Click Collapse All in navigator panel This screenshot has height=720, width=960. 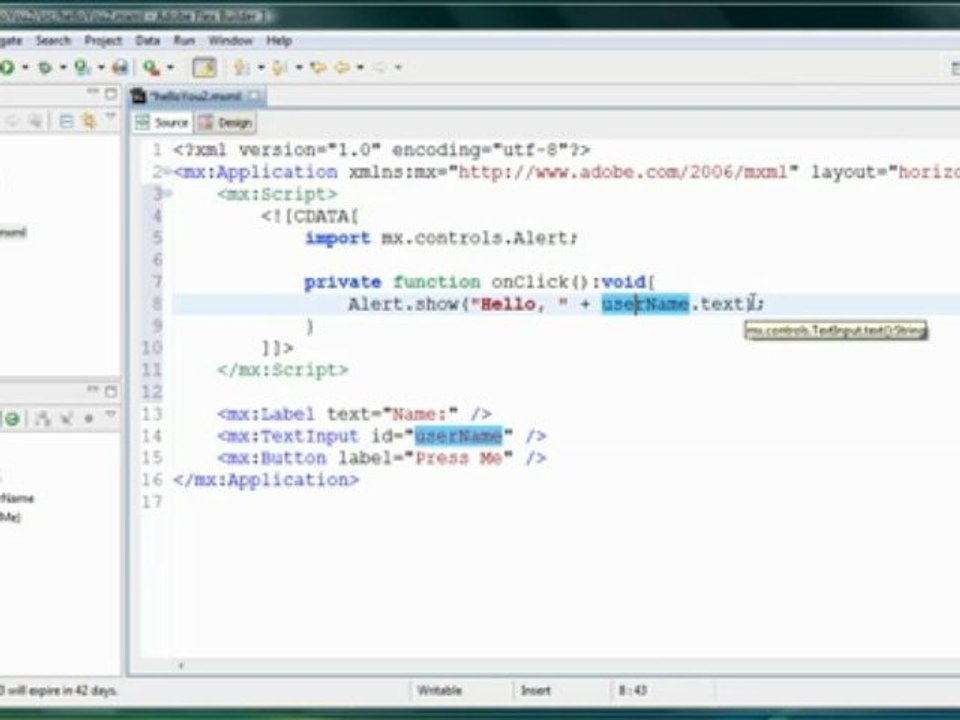[66, 121]
